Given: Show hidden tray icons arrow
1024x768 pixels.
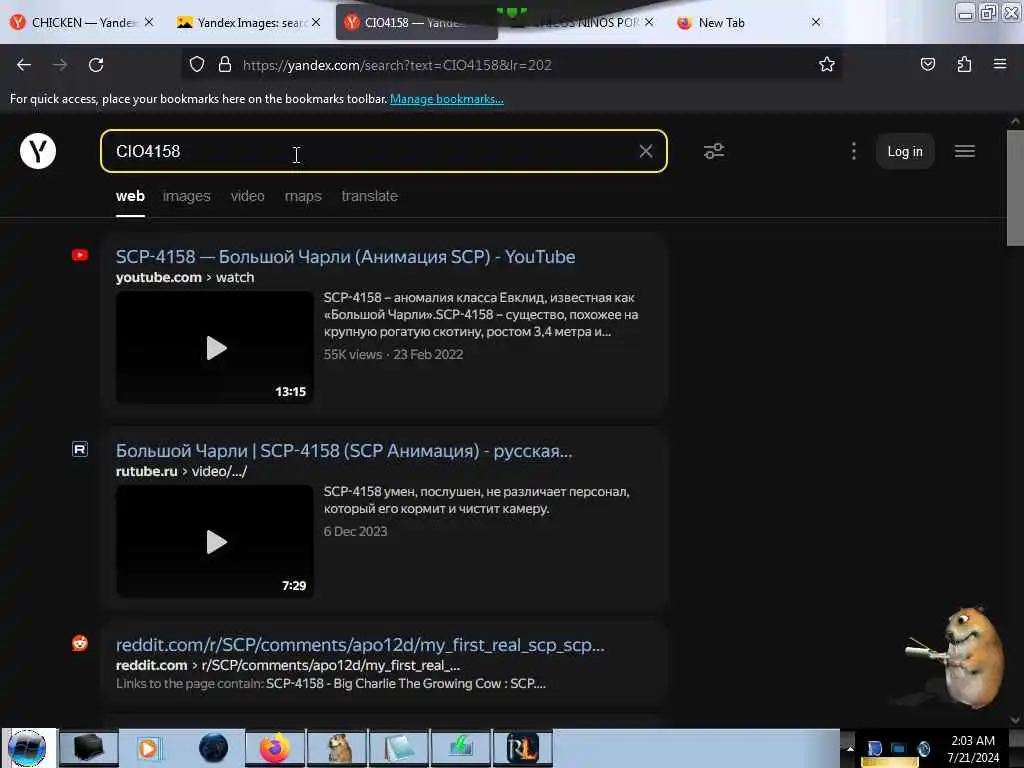Looking at the screenshot, I should click(x=850, y=748).
